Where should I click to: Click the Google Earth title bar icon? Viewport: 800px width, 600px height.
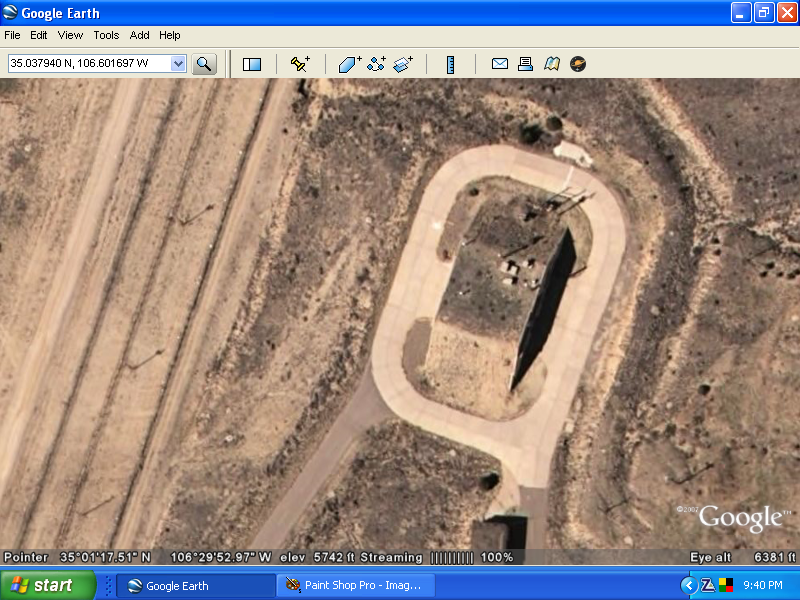click(x=10, y=12)
